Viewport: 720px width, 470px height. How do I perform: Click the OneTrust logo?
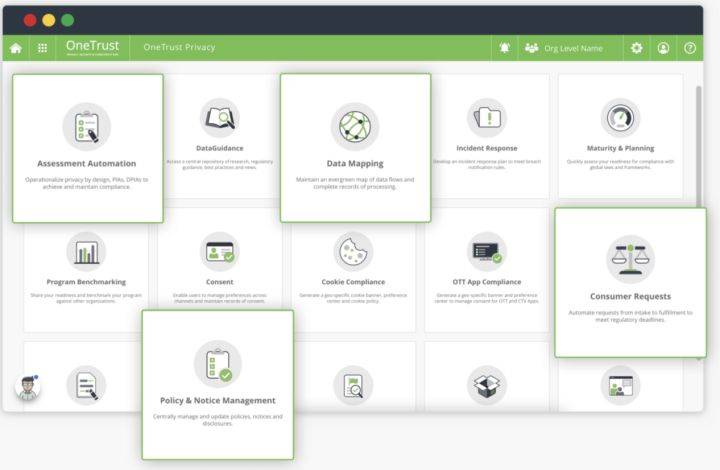click(92, 47)
